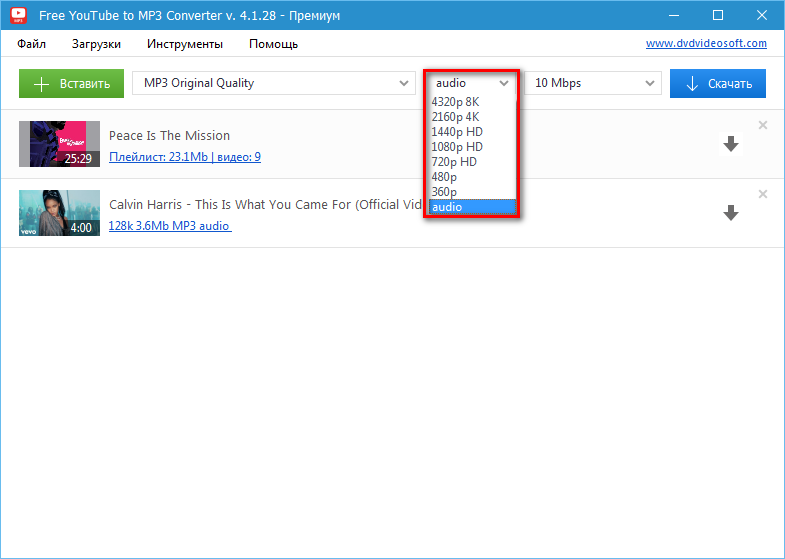Download the Calvin Harris track using its arrow
This screenshot has height=559, width=785.
[731, 213]
